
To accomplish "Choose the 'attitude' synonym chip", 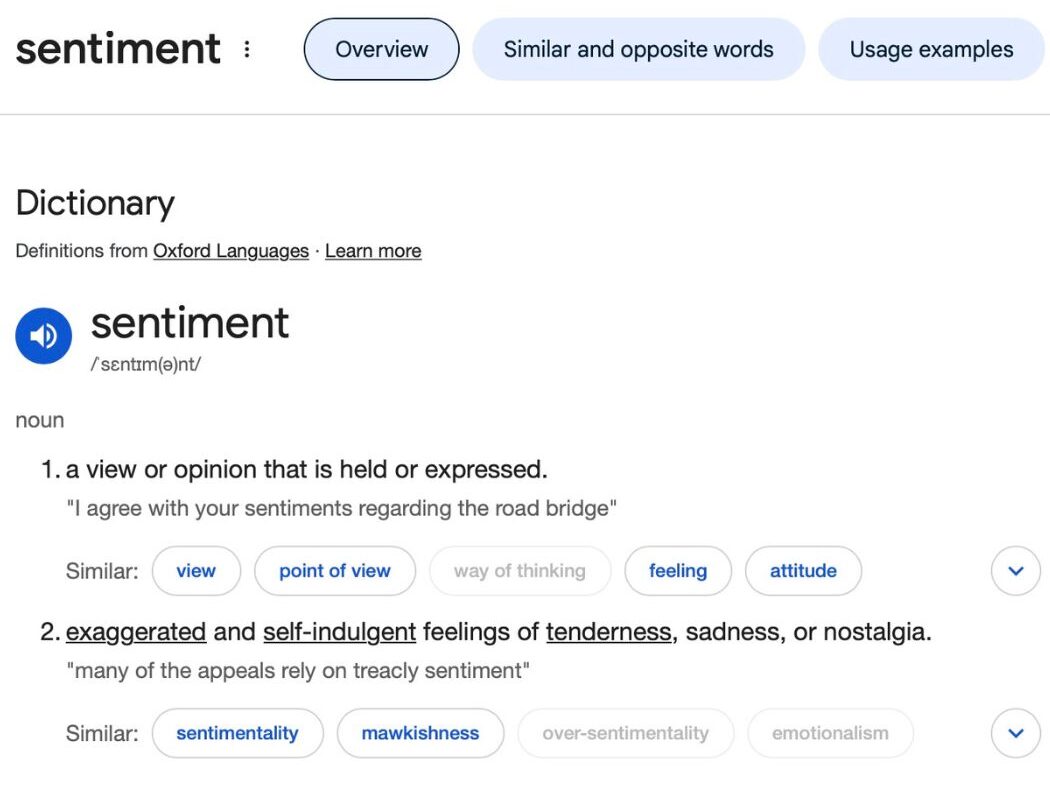I will [x=803, y=571].
